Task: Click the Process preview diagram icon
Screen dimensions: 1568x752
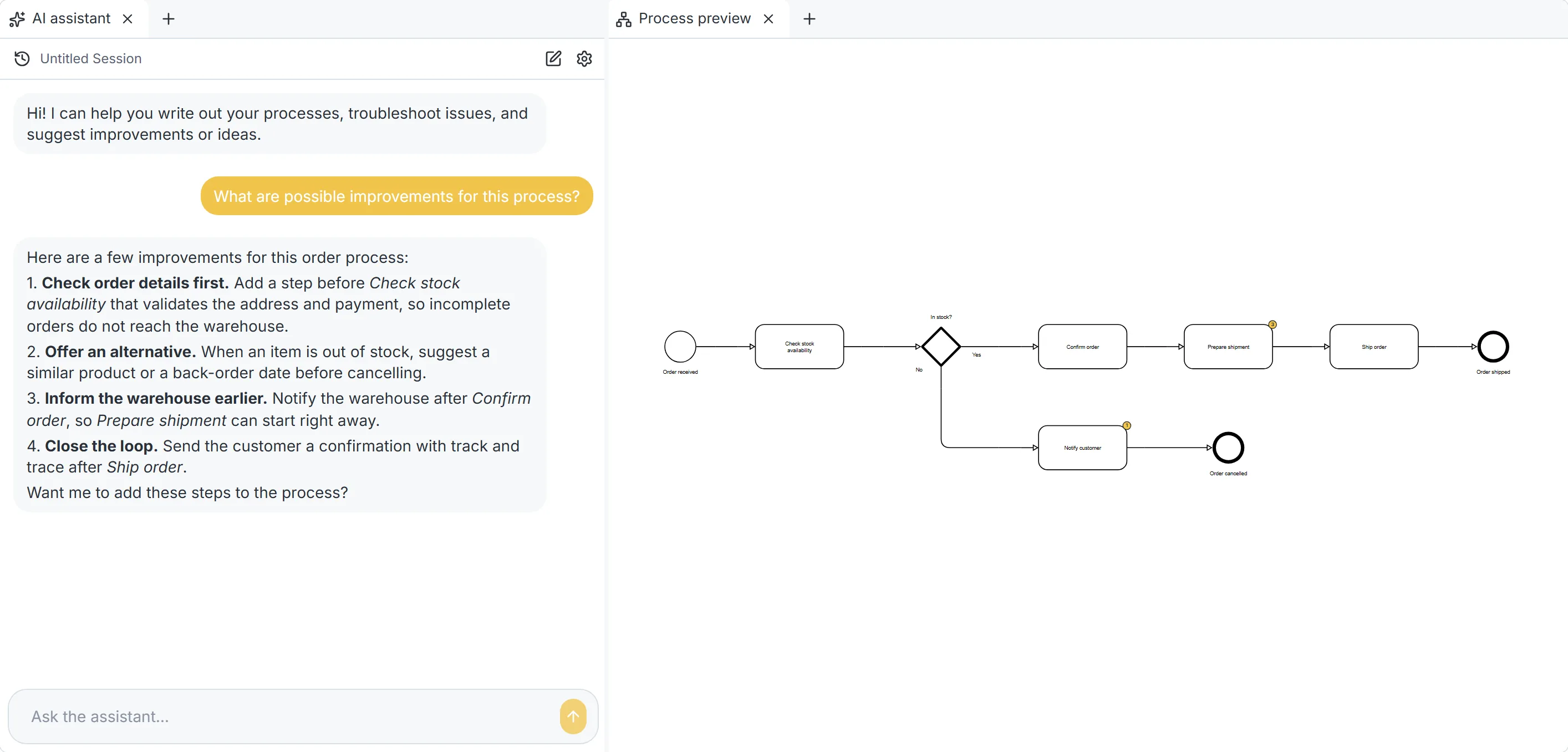Action: pyautogui.click(x=623, y=19)
